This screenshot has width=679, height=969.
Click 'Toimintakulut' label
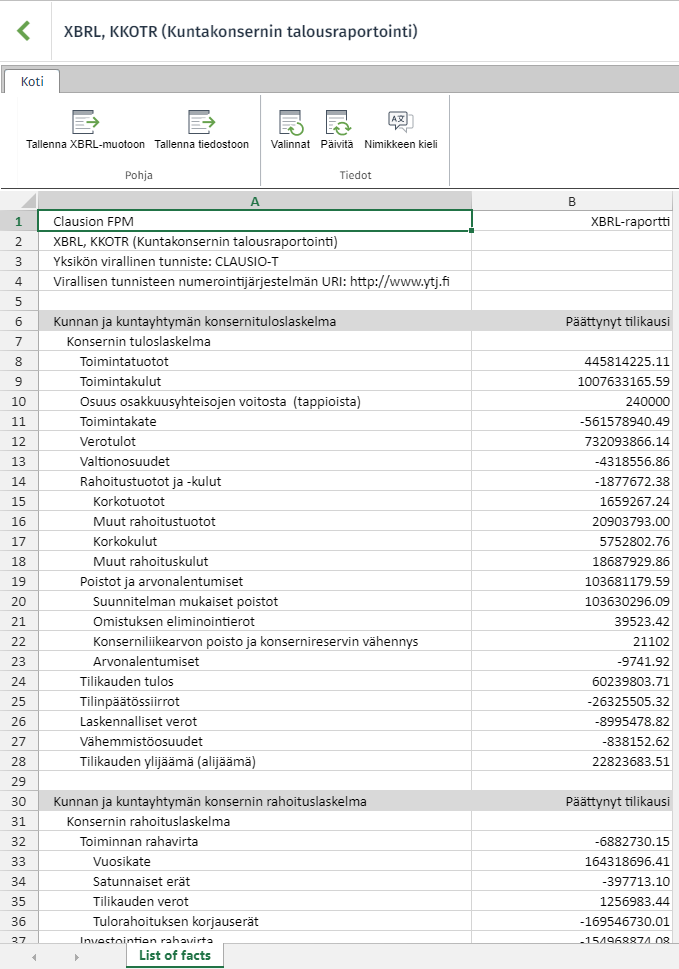point(120,381)
